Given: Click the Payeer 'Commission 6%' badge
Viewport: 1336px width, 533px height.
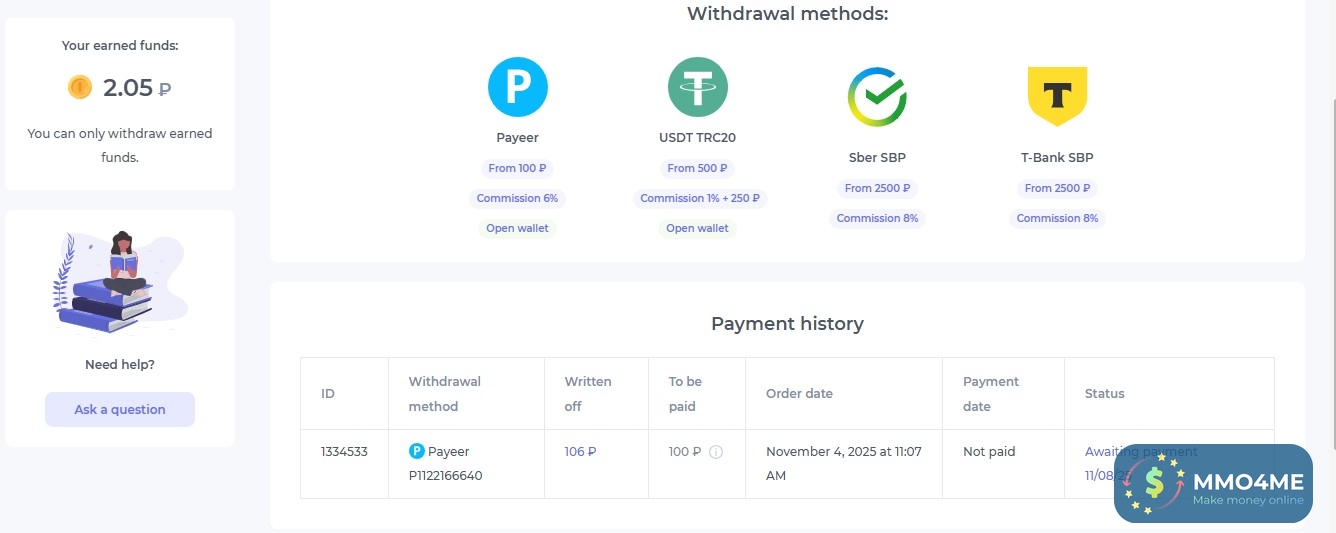Looking at the screenshot, I should coord(517,198).
